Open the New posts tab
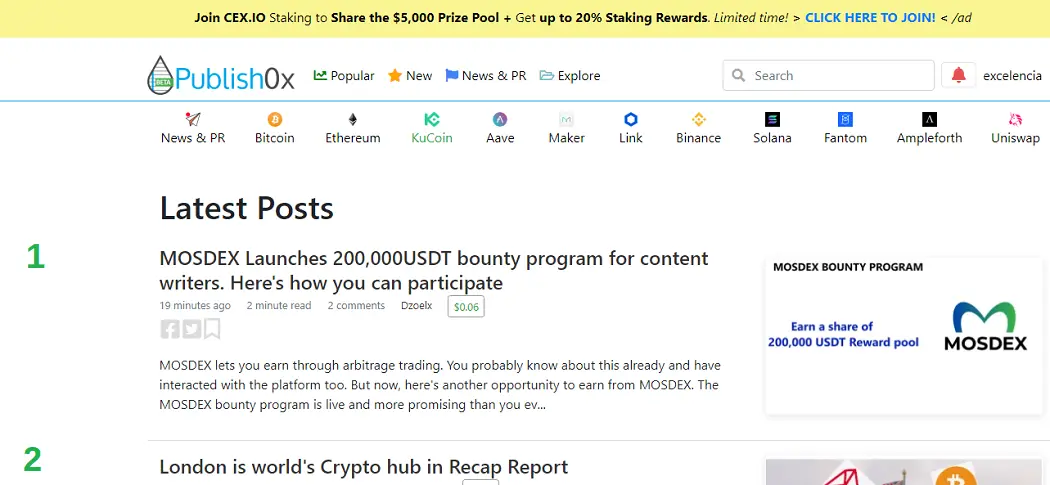This screenshot has height=485, width=1050. pyautogui.click(x=410, y=76)
